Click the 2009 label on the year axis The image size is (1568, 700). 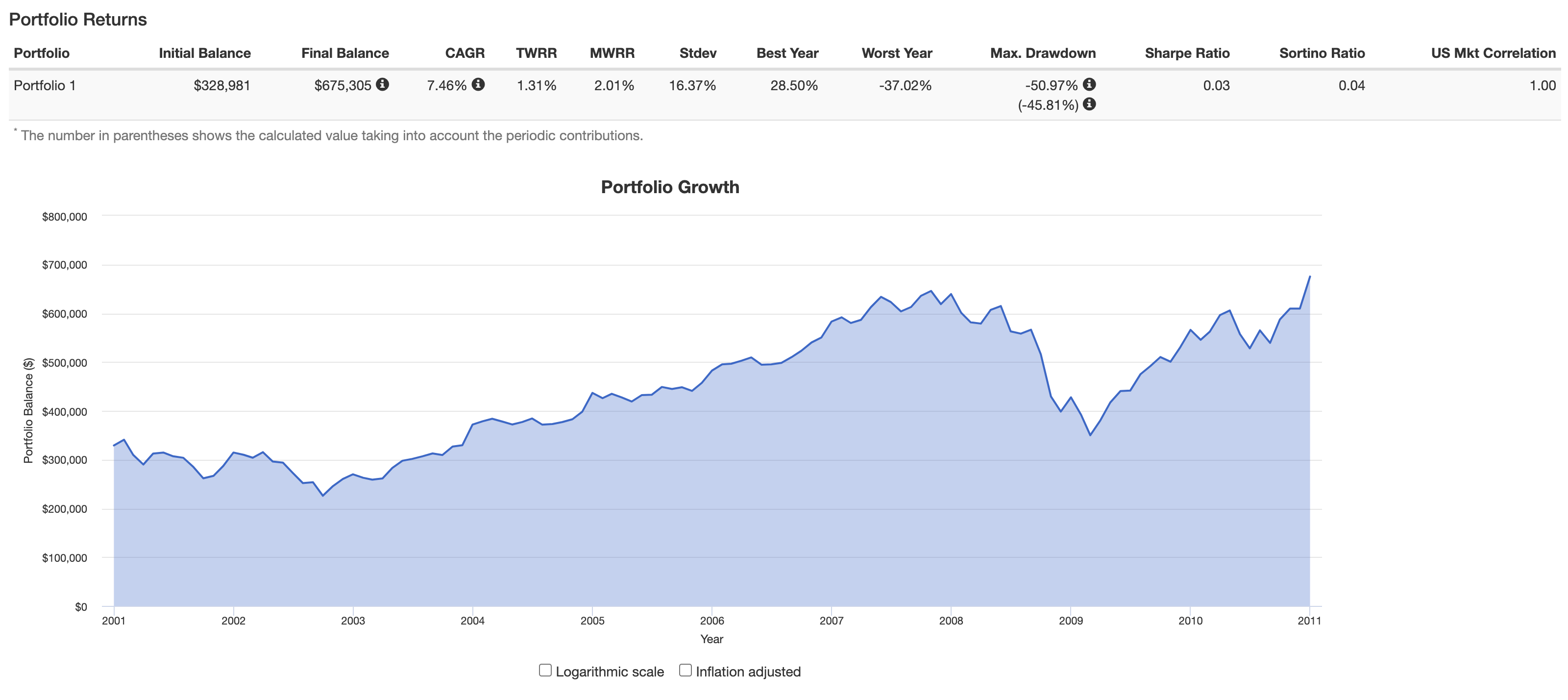pyautogui.click(x=1071, y=621)
